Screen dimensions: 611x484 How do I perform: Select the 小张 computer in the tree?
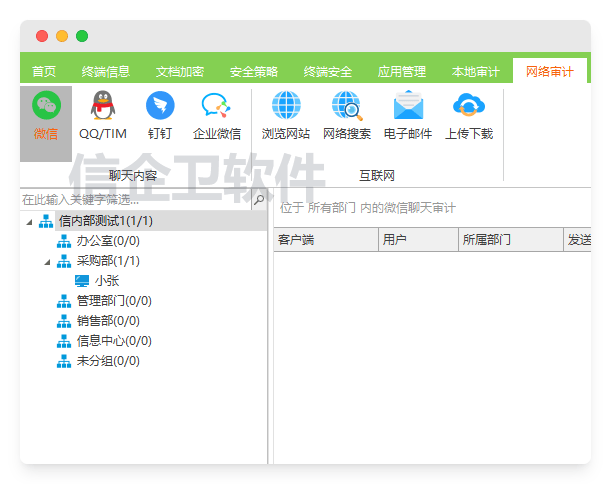click(x=106, y=281)
